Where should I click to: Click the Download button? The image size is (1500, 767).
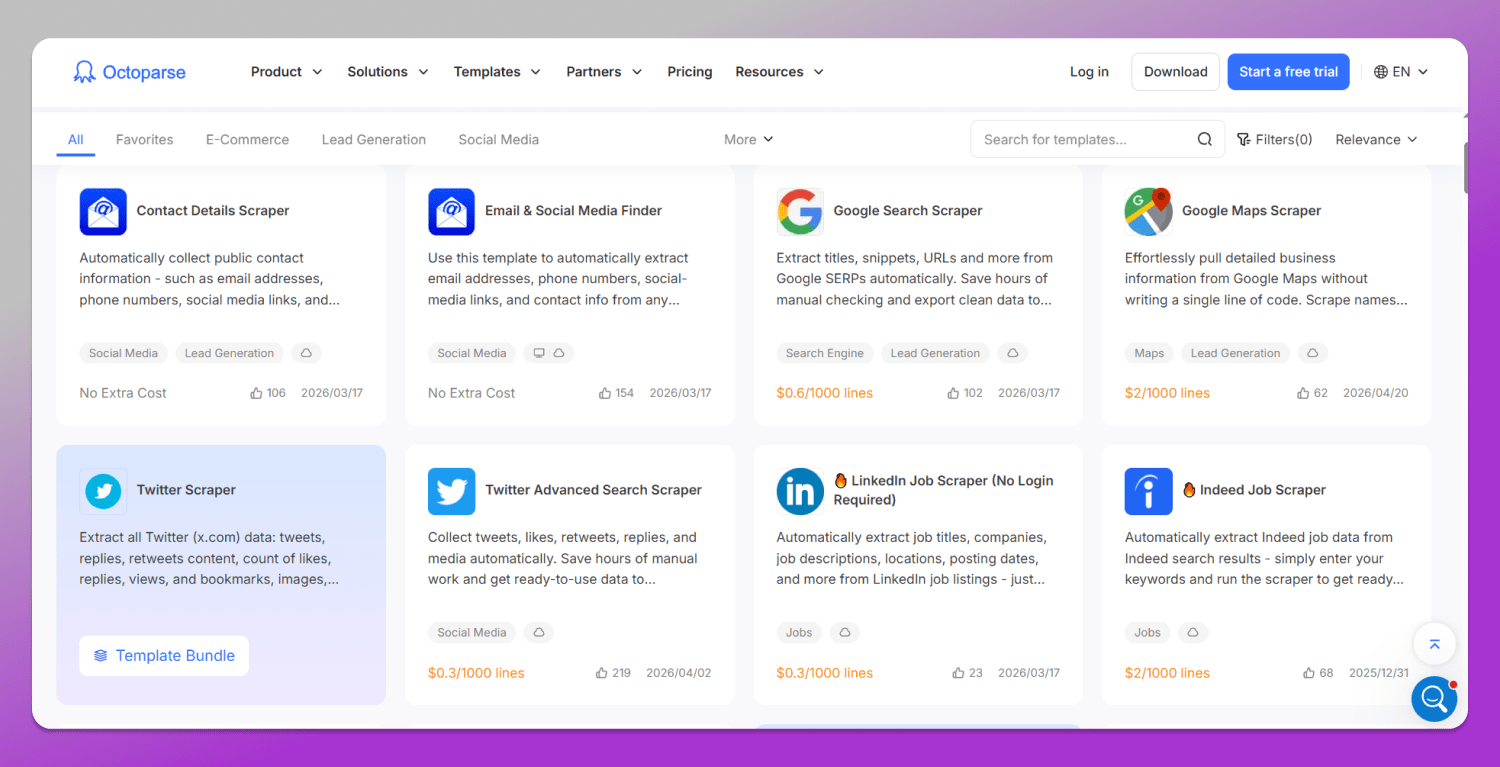[x=1176, y=72]
